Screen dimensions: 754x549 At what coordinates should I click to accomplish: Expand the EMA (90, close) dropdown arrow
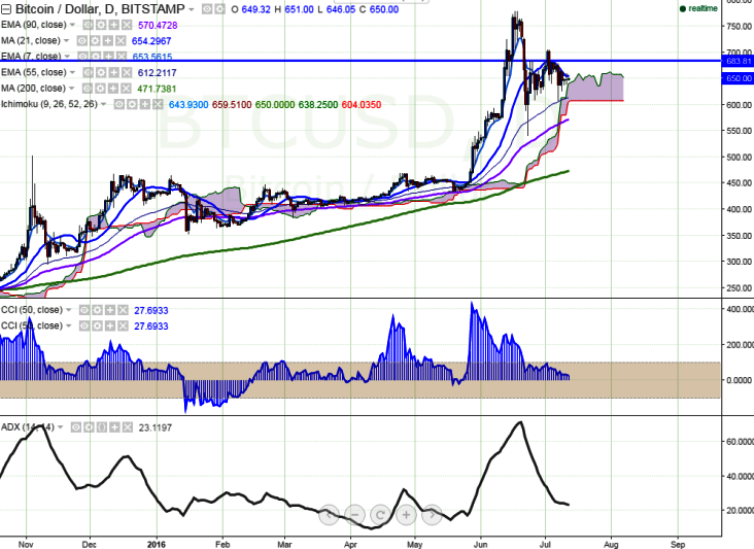click(72, 26)
